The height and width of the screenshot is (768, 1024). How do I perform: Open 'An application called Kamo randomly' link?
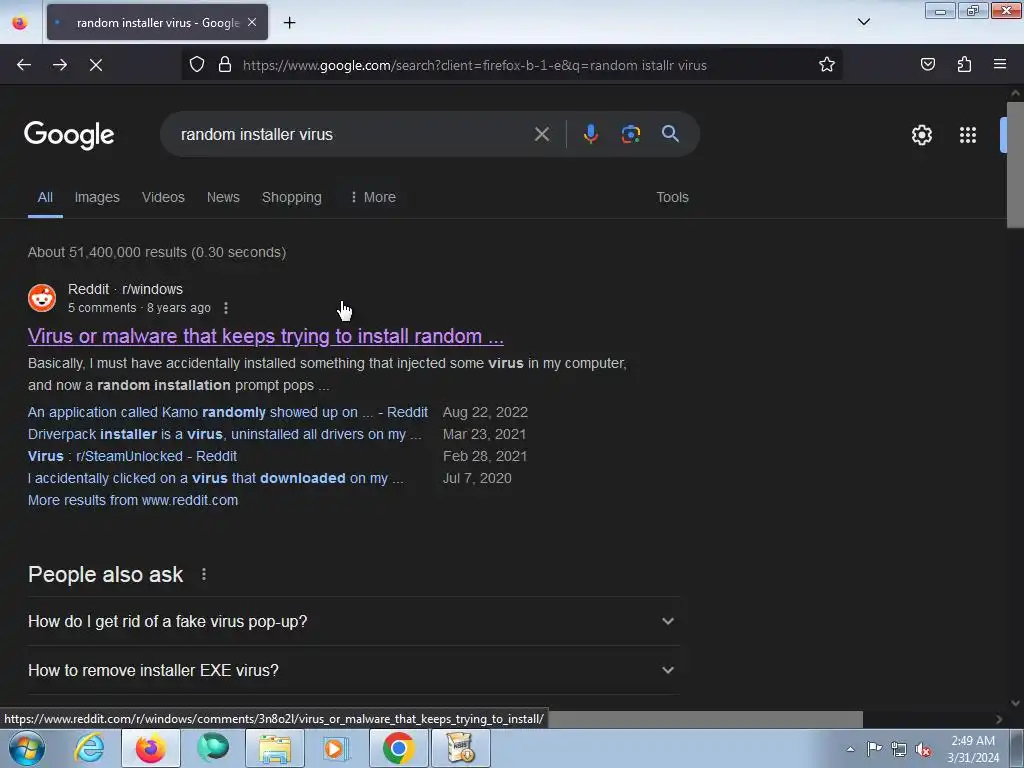click(x=228, y=412)
